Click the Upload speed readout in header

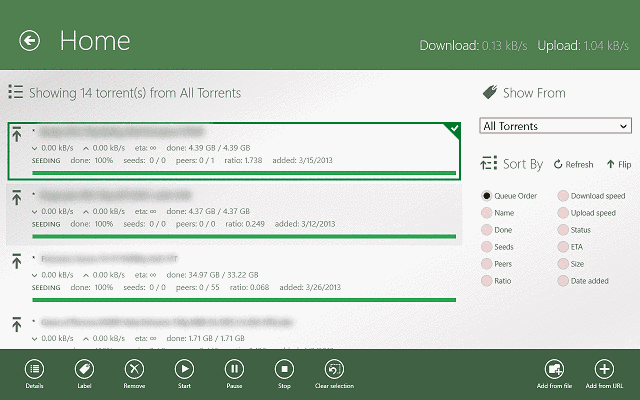point(583,45)
